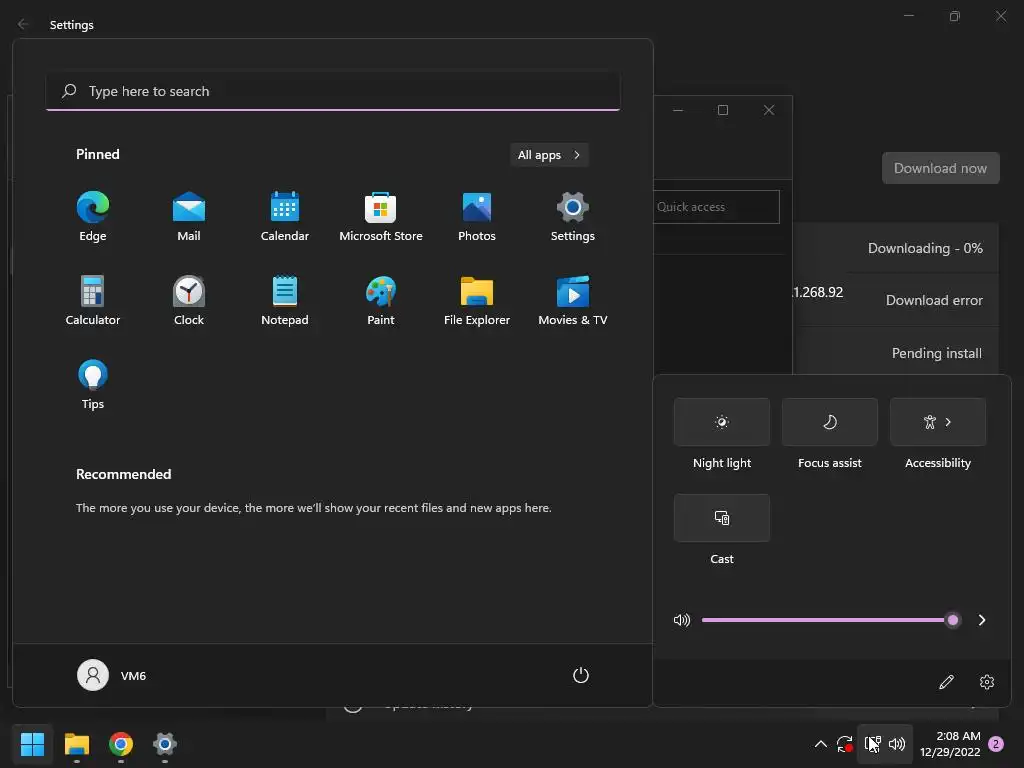Click the Windows Start button on taskbar

[x=32, y=744]
